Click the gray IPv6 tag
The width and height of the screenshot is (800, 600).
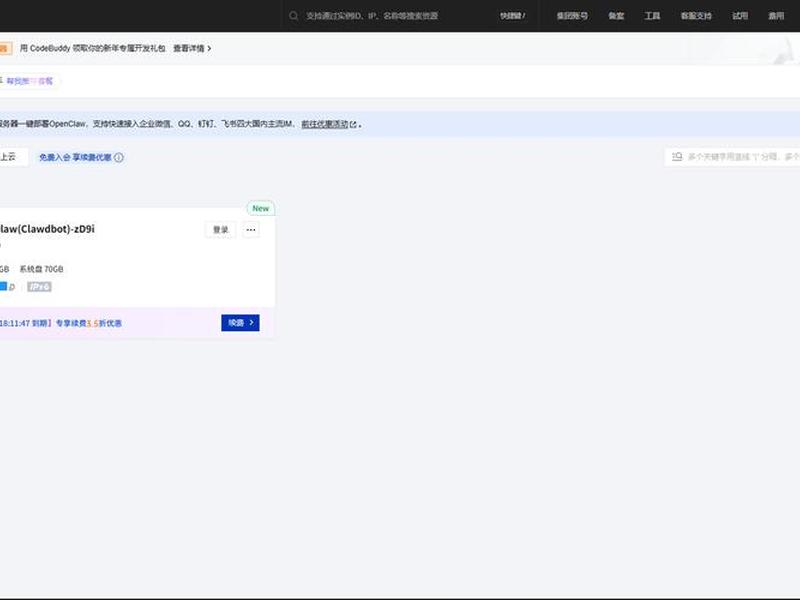pos(39,287)
